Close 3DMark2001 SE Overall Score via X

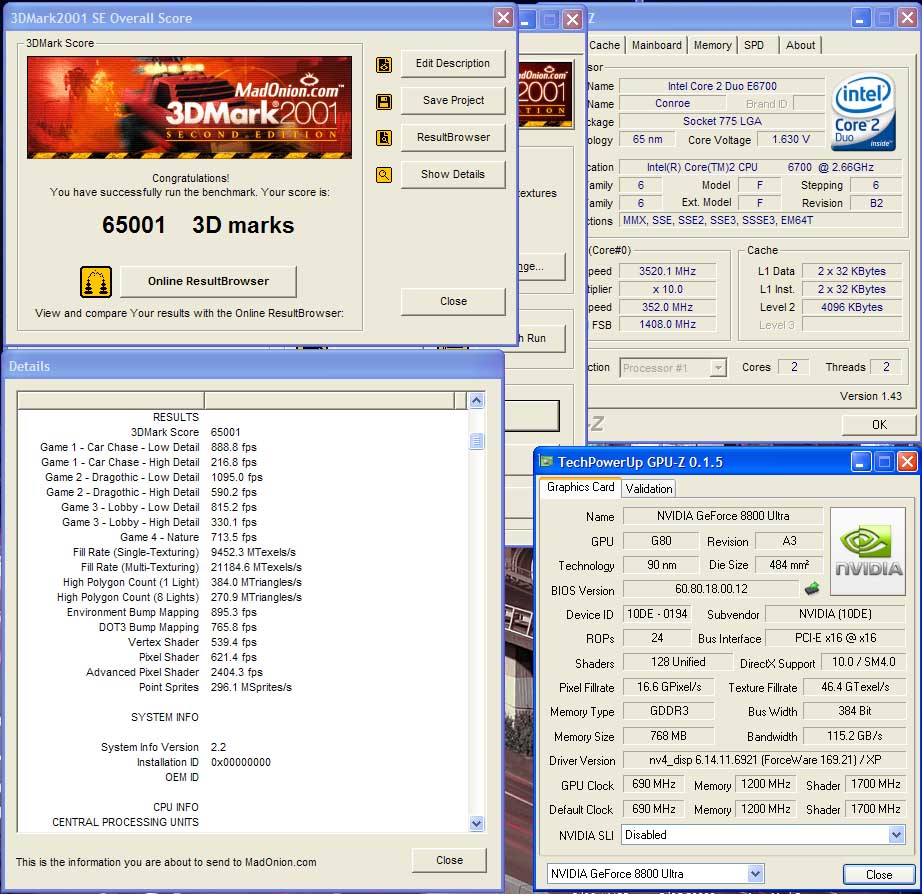(x=504, y=18)
